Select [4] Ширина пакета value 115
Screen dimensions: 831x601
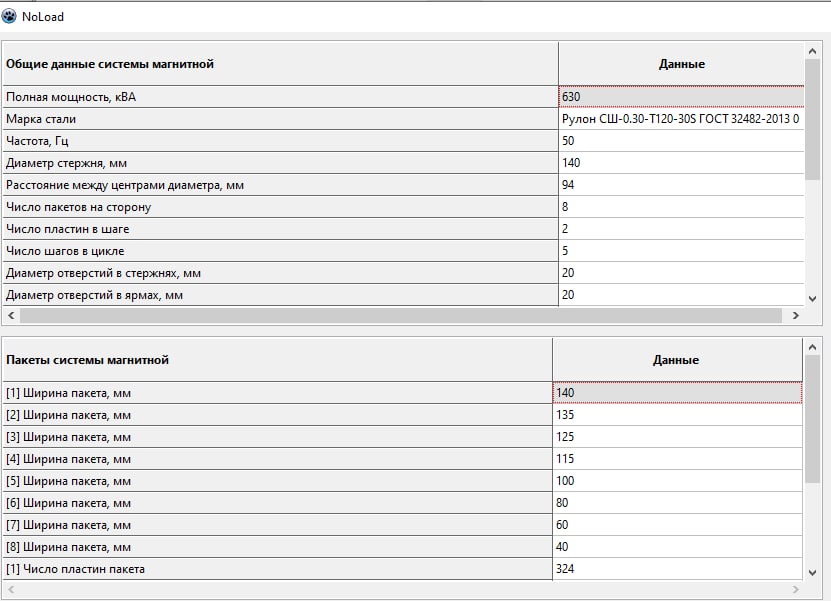[x=677, y=458]
